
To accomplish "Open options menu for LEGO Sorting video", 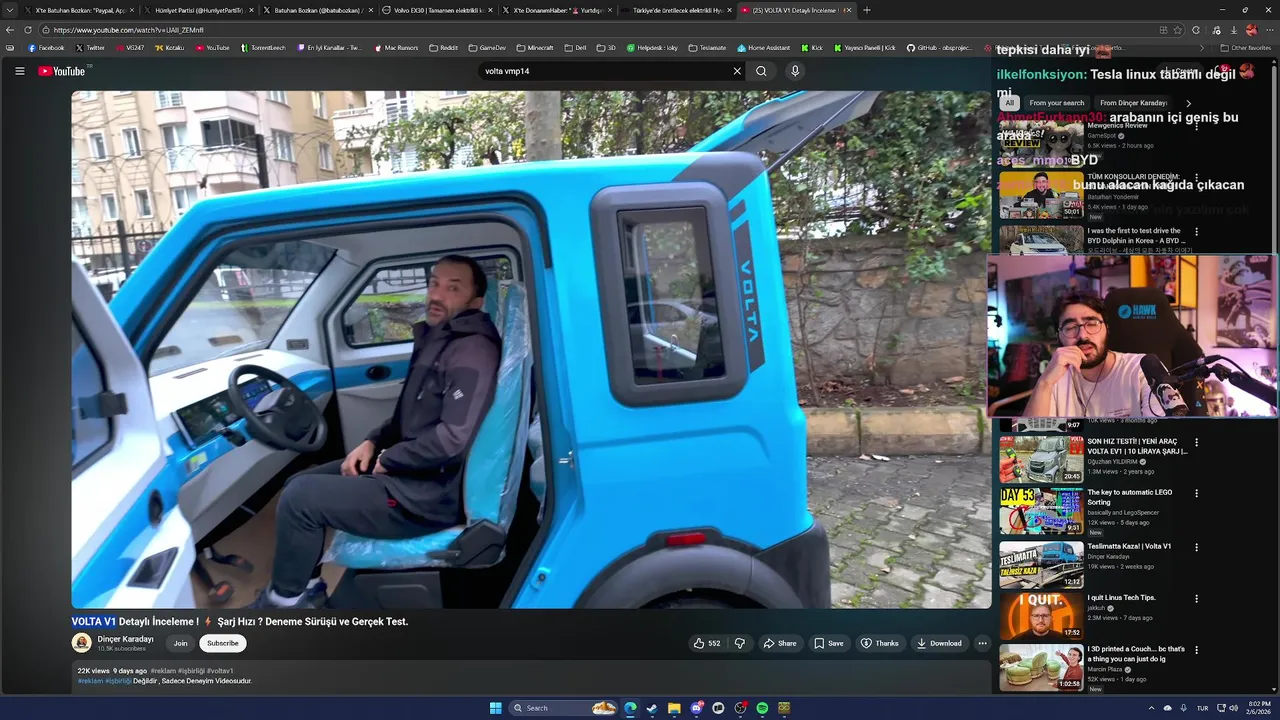I will click(1196, 493).
